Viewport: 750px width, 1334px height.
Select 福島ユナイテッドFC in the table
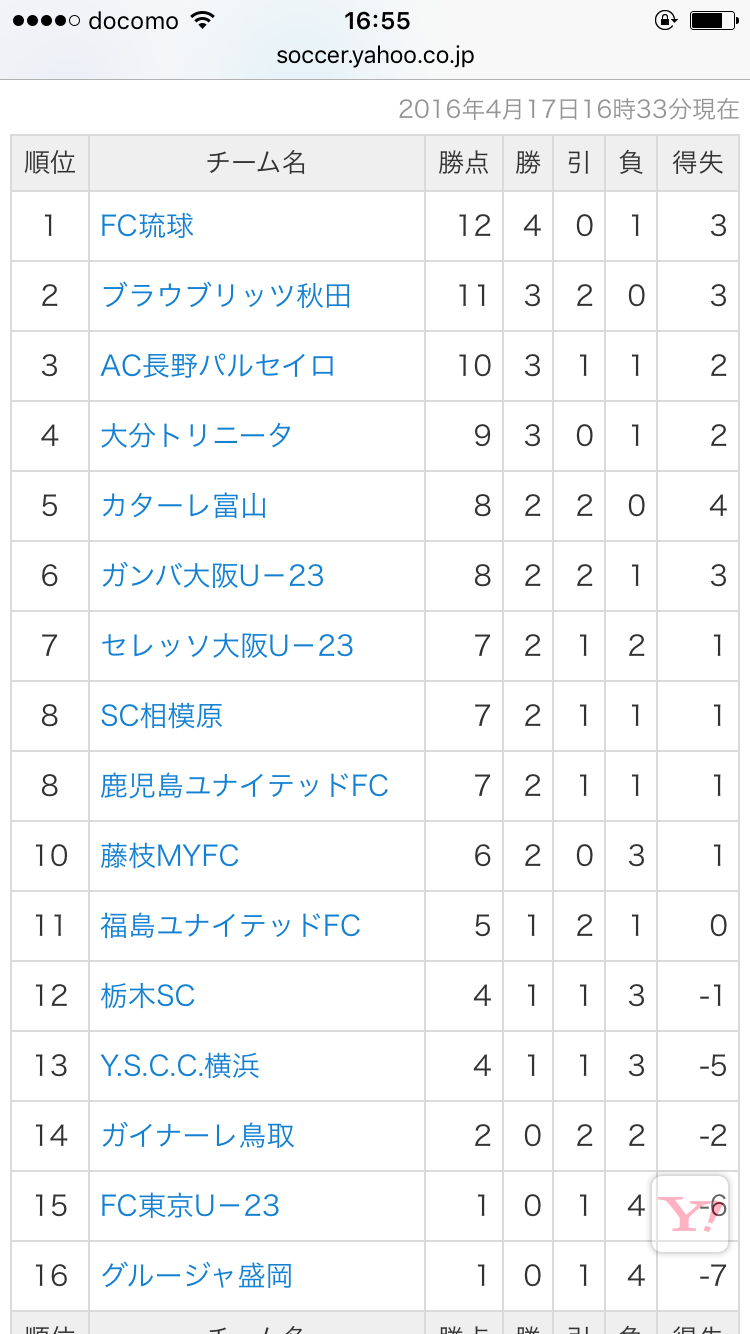tap(230, 926)
